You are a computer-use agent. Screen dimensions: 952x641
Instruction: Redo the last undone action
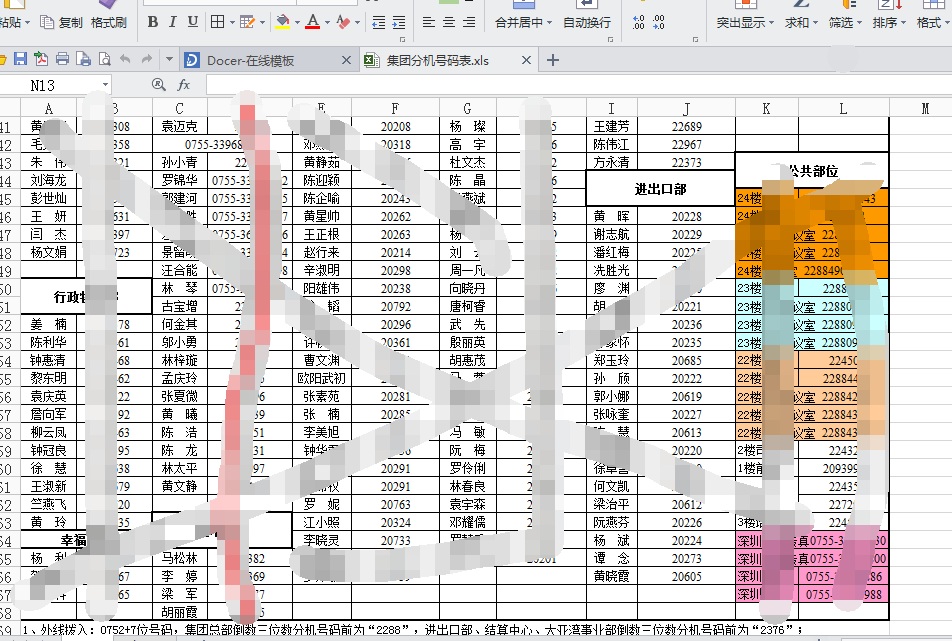pyautogui.click(x=146, y=59)
